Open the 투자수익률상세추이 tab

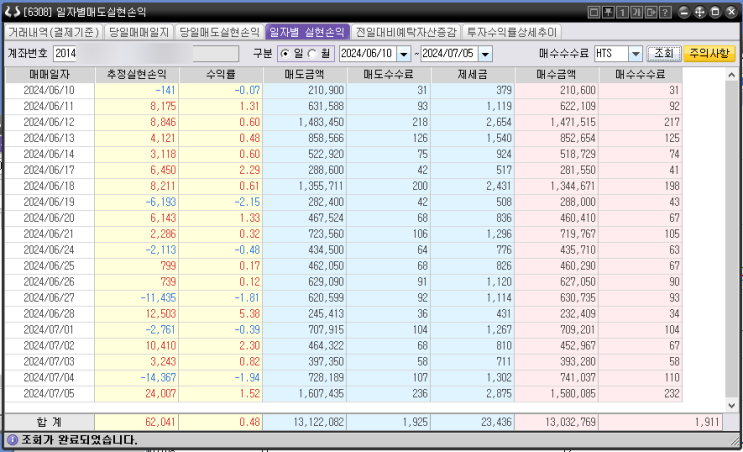click(x=512, y=32)
